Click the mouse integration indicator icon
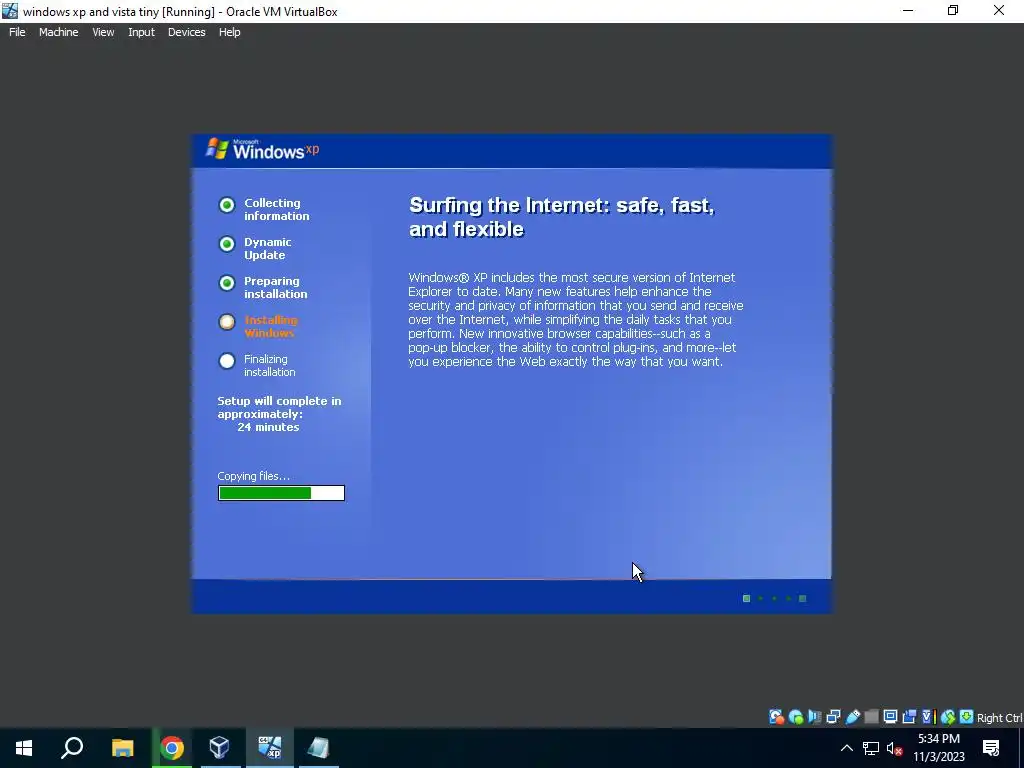This screenshot has width=1024, height=768. click(x=948, y=717)
